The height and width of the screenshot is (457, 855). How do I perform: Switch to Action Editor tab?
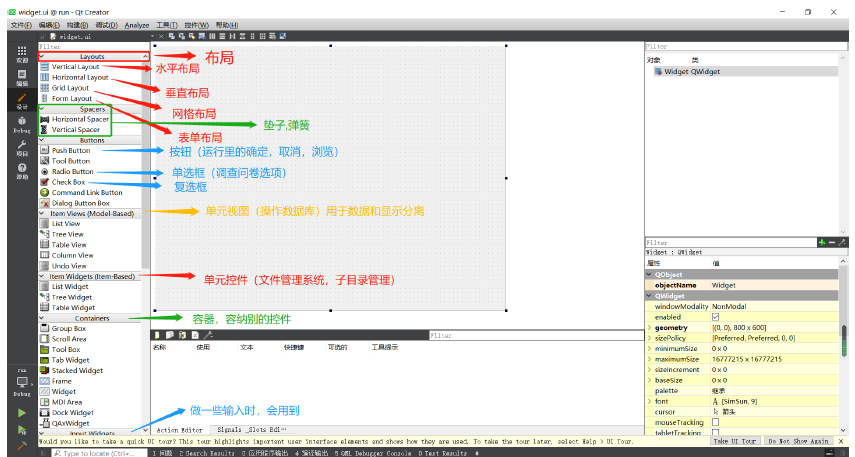pos(179,430)
